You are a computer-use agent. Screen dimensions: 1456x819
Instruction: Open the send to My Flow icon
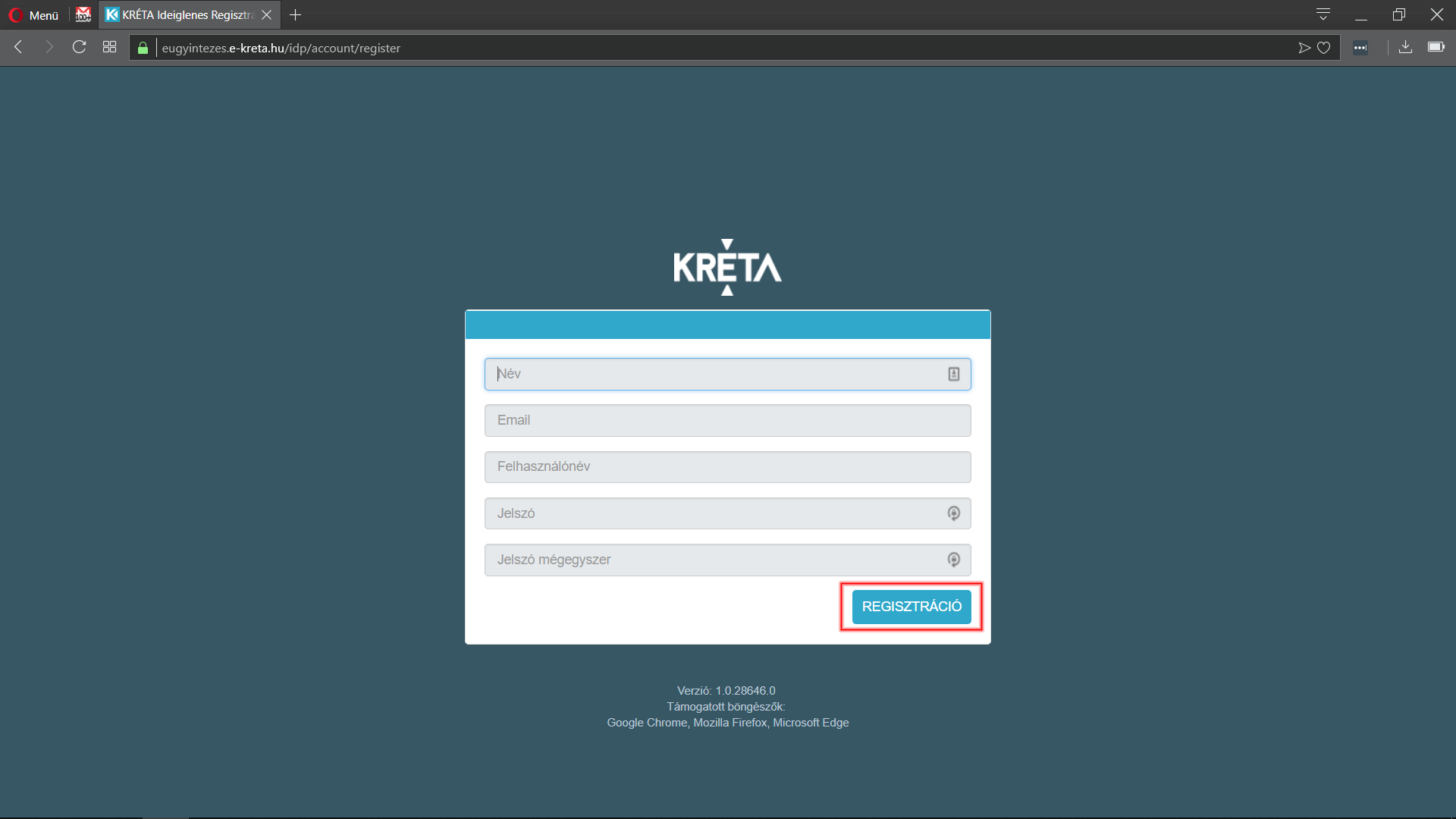(x=1304, y=48)
